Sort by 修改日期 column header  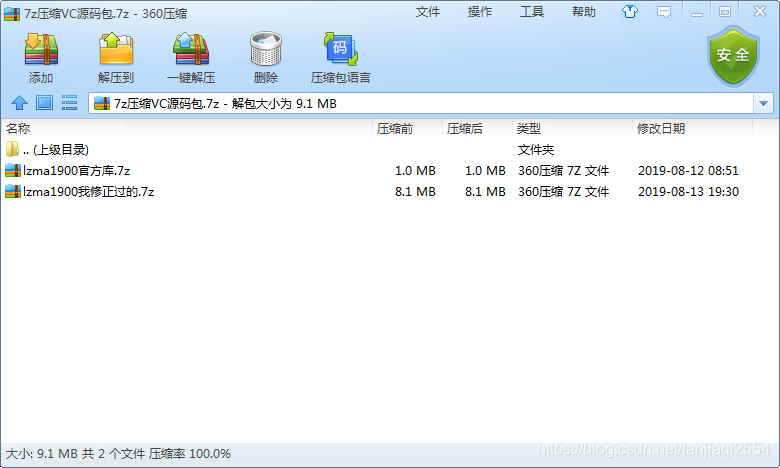click(x=693, y=129)
